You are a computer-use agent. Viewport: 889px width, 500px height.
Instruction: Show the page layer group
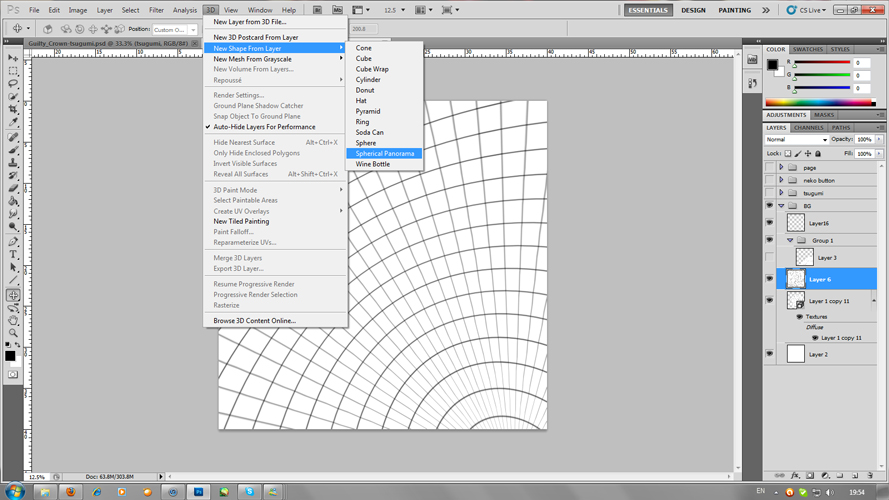pyautogui.click(x=769, y=168)
